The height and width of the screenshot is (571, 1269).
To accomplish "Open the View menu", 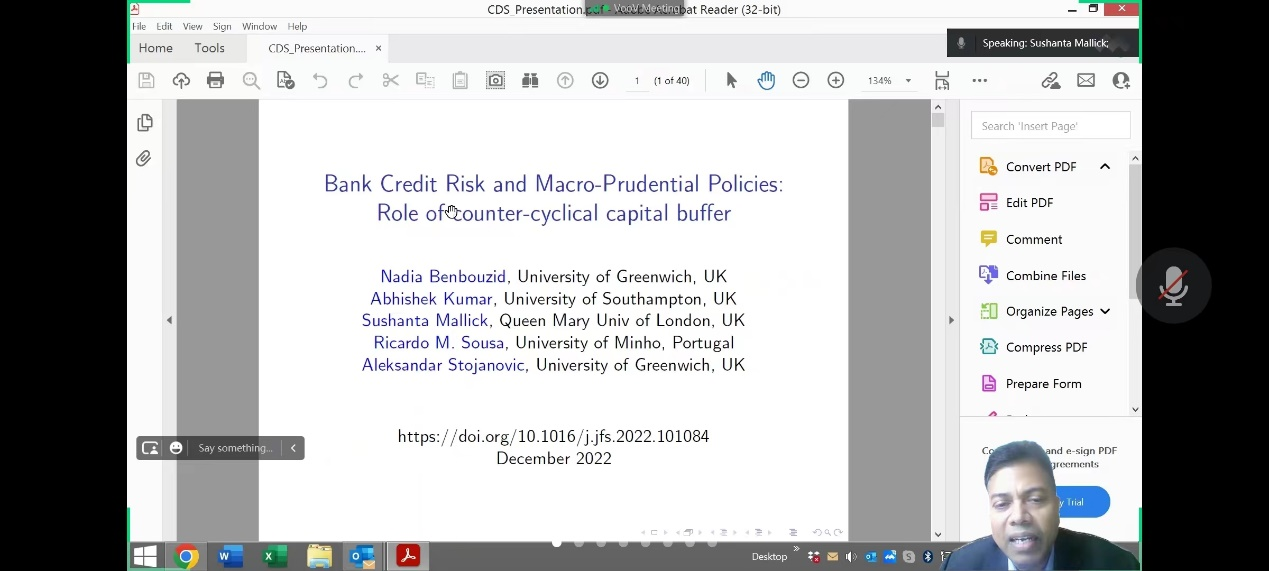I will click(x=192, y=26).
